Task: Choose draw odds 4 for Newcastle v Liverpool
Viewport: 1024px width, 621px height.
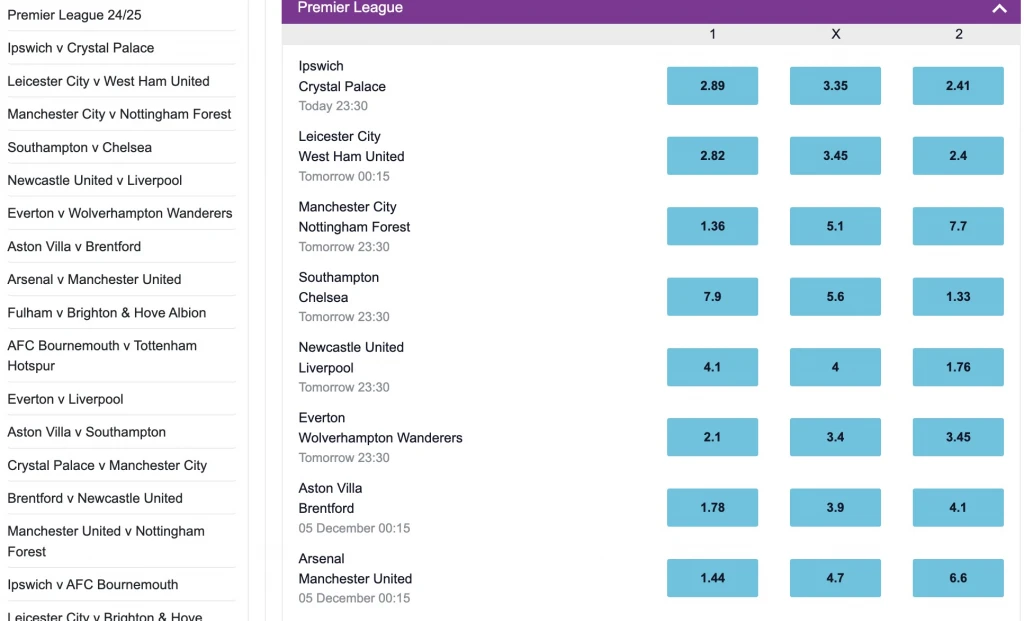Action: tap(835, 367)
